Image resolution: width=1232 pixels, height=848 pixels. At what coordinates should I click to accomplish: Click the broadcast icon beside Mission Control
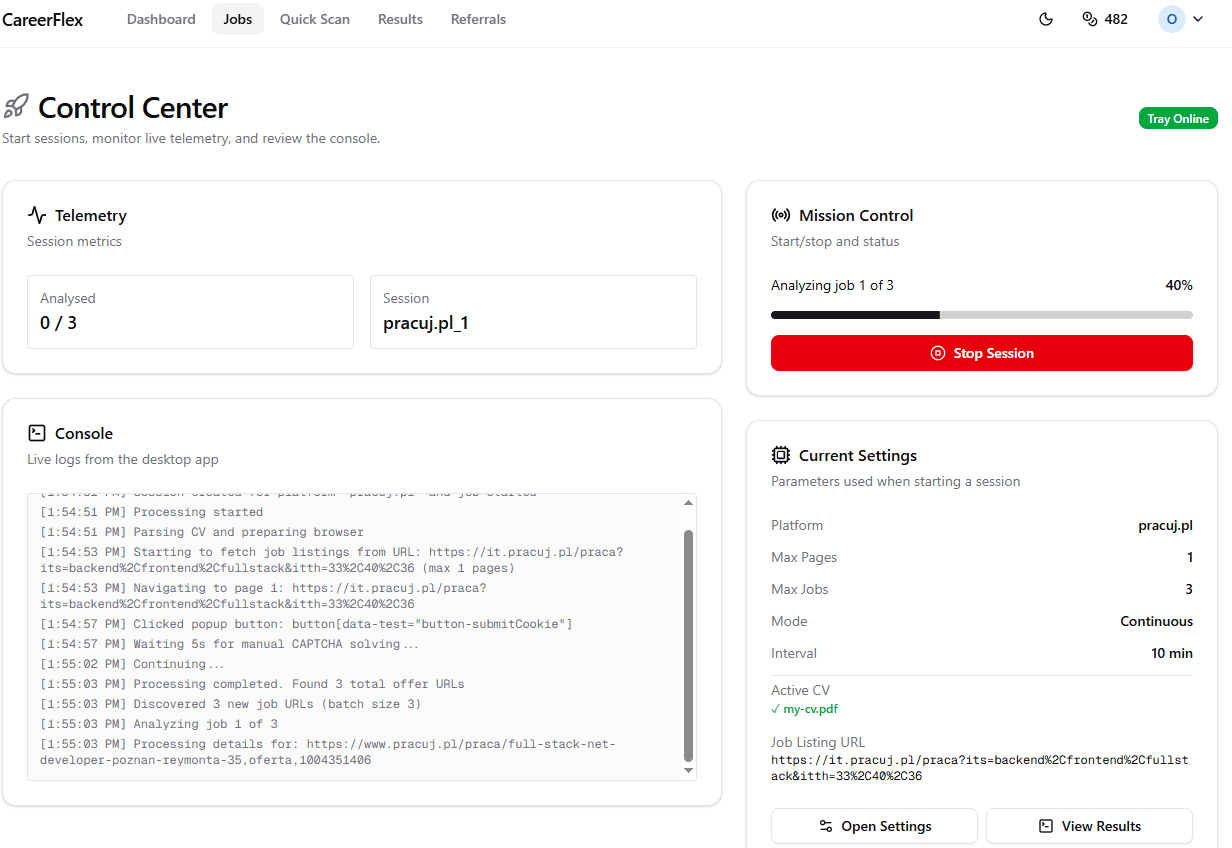point(780,214)
